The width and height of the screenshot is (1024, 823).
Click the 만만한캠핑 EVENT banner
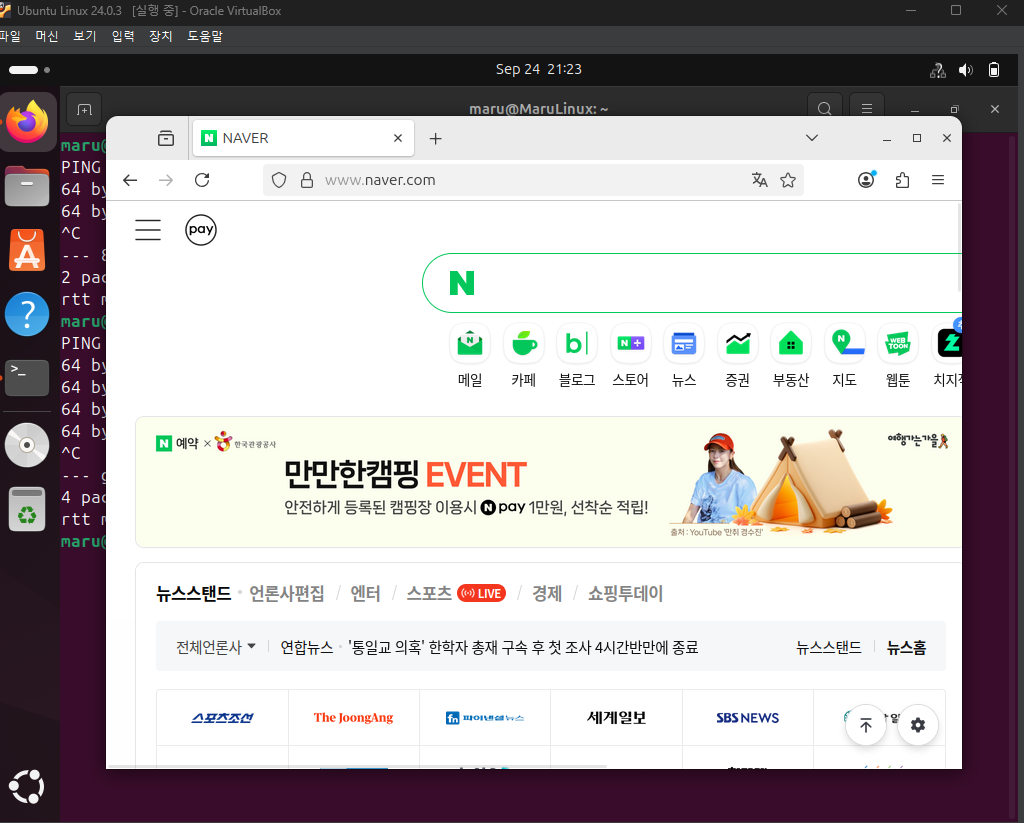549,482
